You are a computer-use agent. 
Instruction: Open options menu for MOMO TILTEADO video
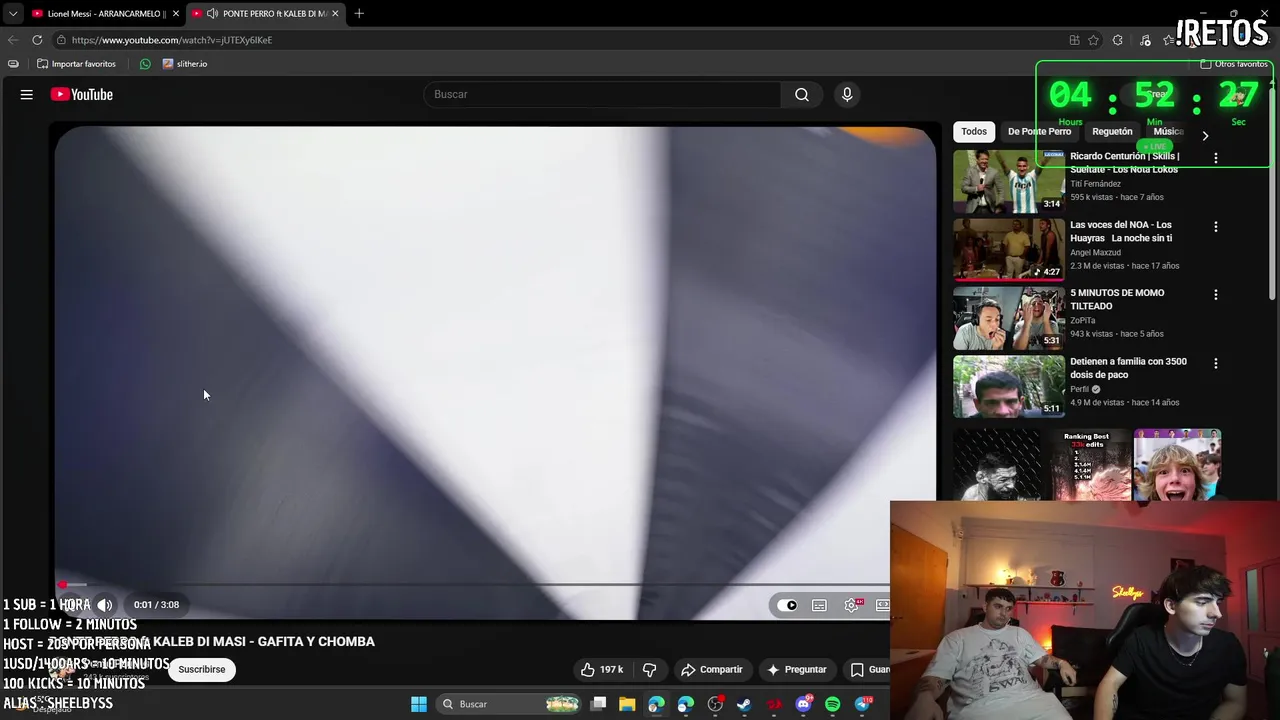pyautogui.click(x=1216, y=295)
